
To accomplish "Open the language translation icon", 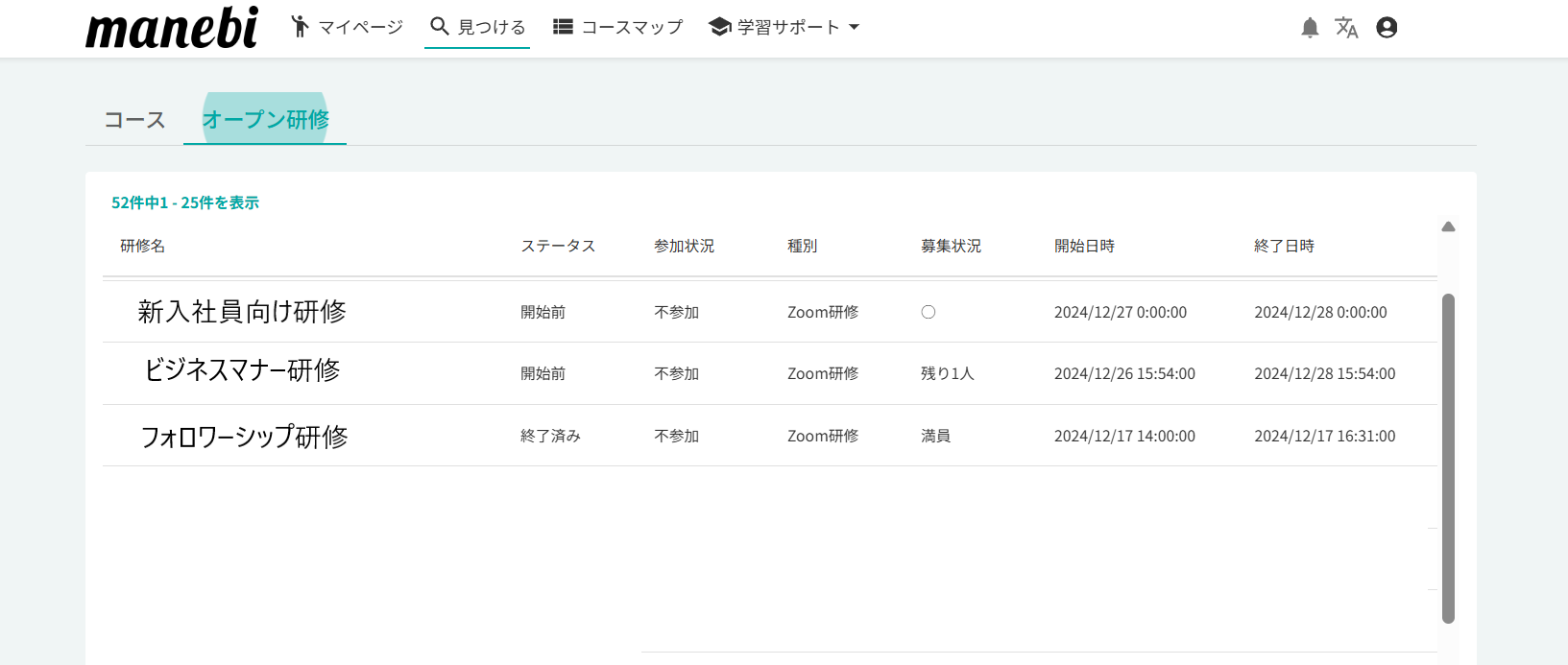I will click(1346, 28).
